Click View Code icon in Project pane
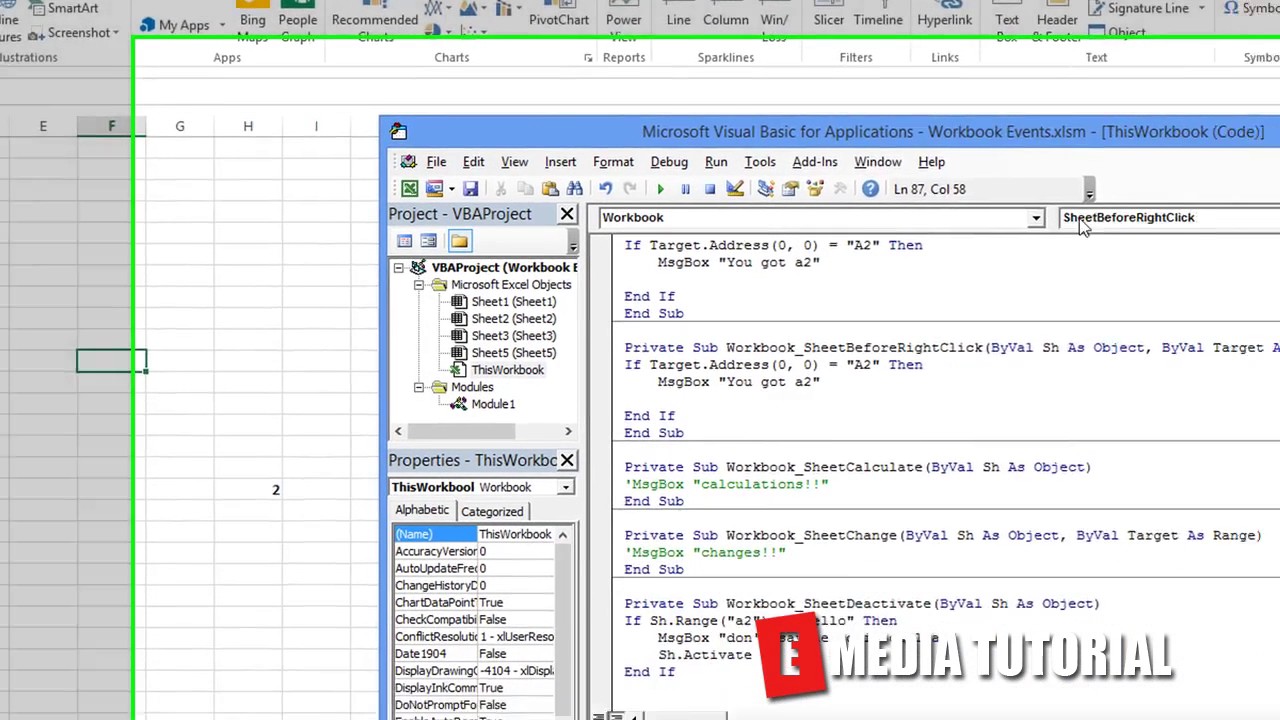Image resolution: width=1280 pixels, height=720 pixels. click(404, 241)
